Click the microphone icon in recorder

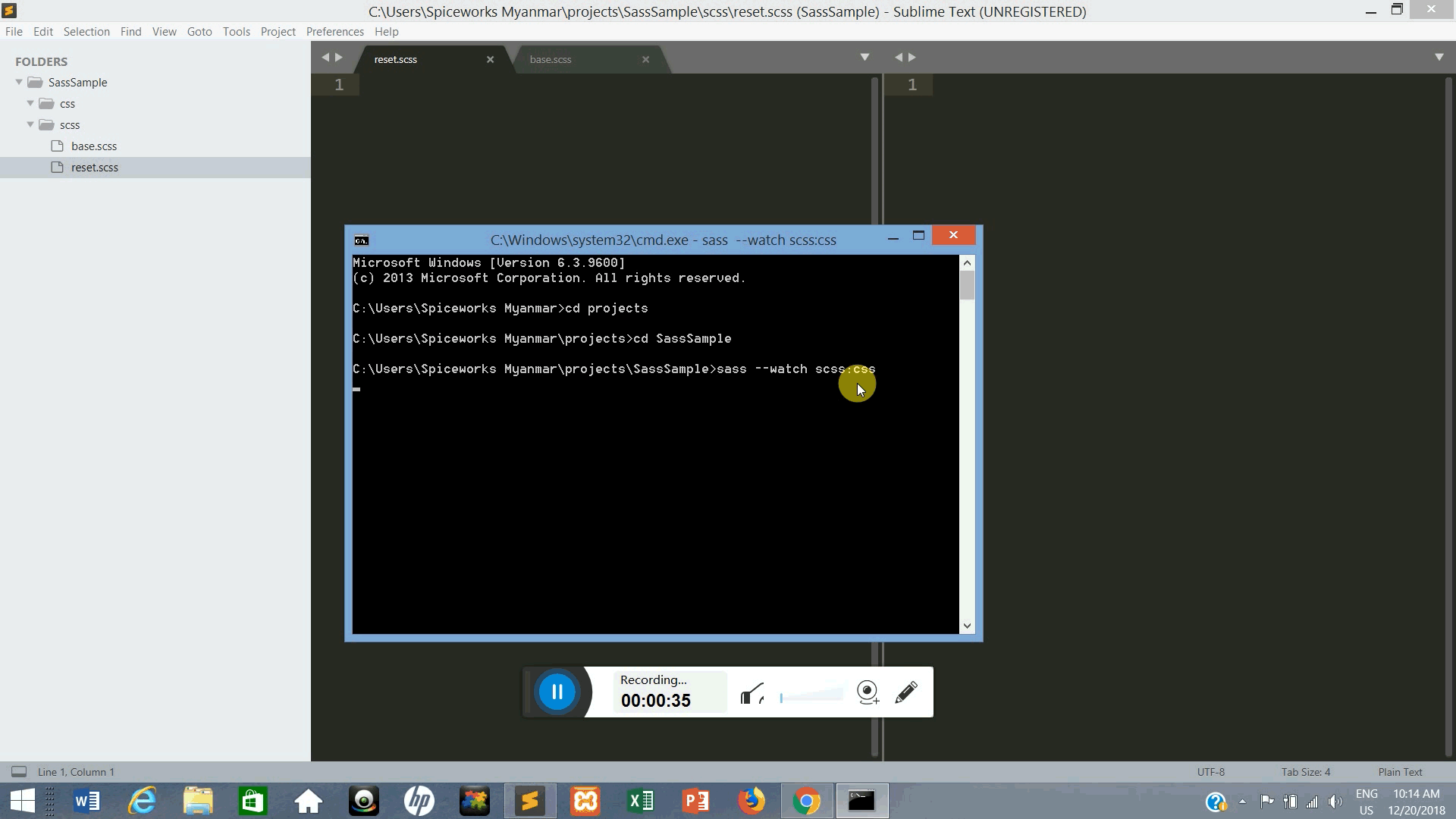[x=751, y=693]
